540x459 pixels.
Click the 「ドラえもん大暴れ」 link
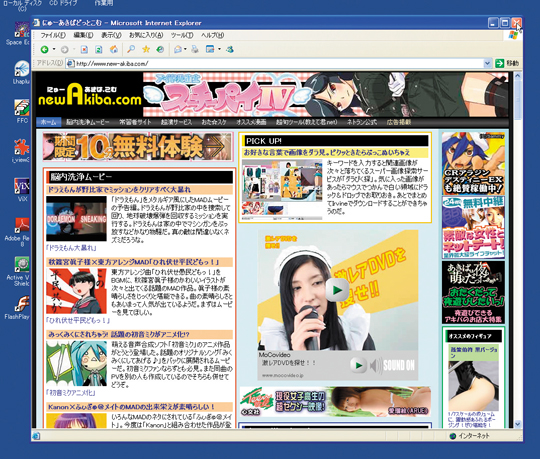[x=71, y=248]
